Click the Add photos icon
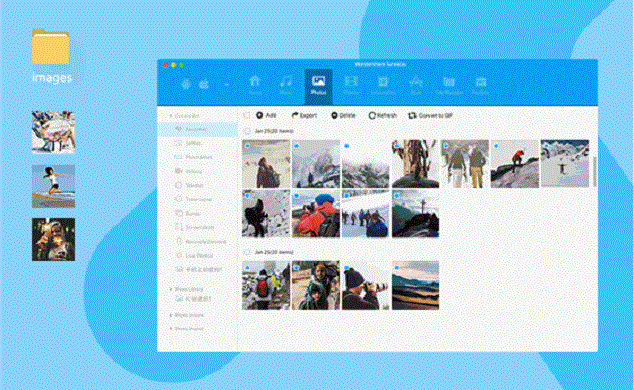Screen dimensions: 634x390 point(260,116)
